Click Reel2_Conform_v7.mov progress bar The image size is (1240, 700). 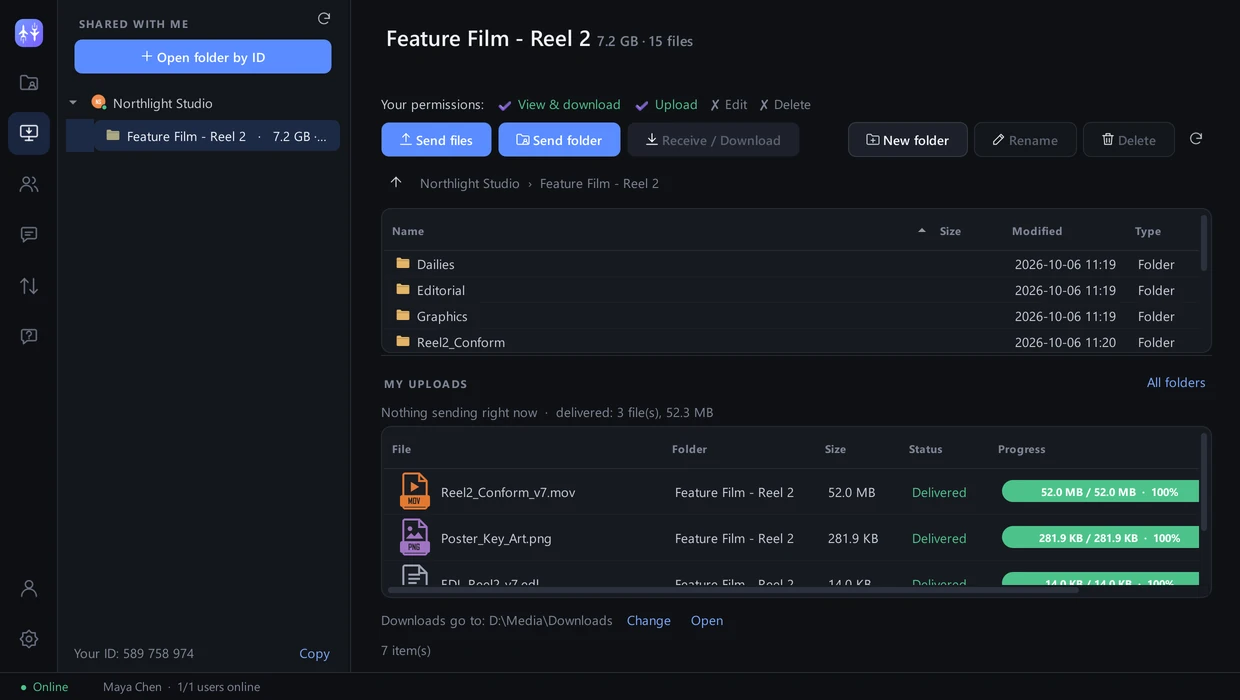click(1100, 492)
